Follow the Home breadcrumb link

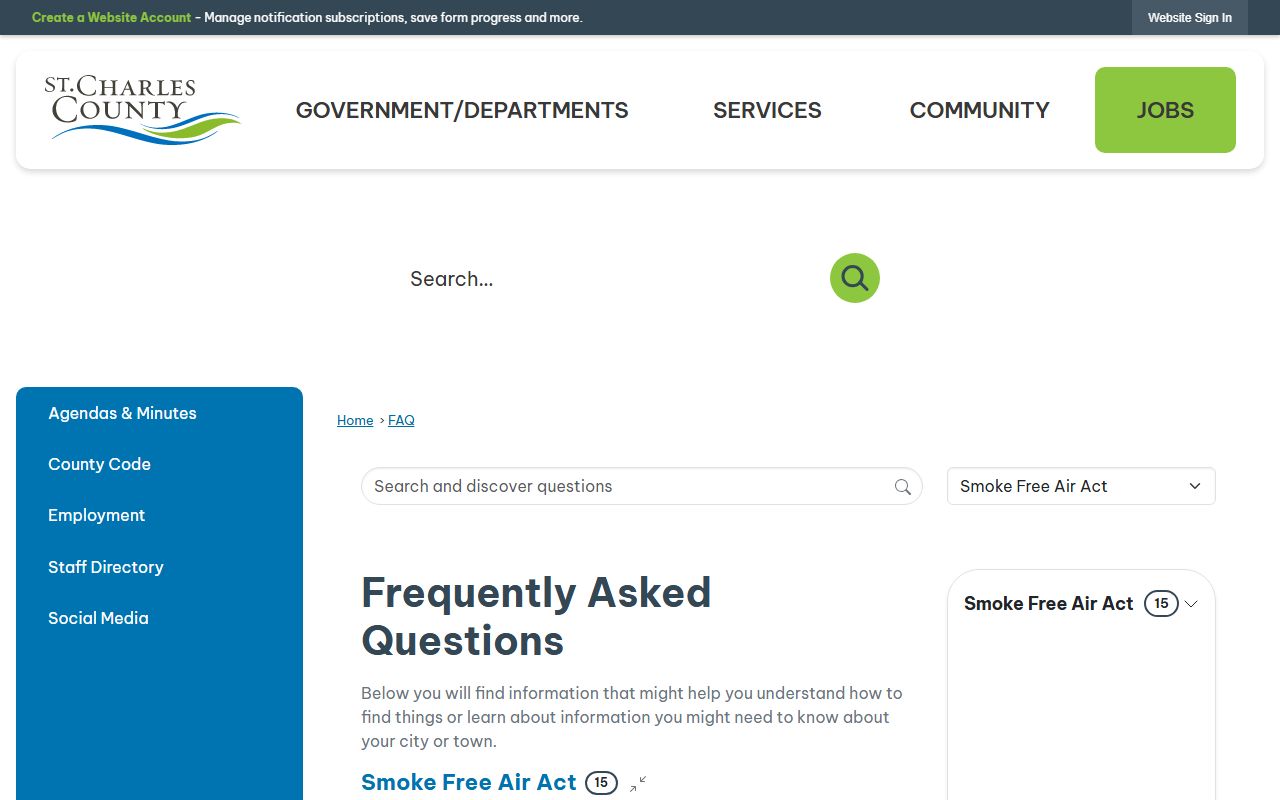(x=355, y=421)
